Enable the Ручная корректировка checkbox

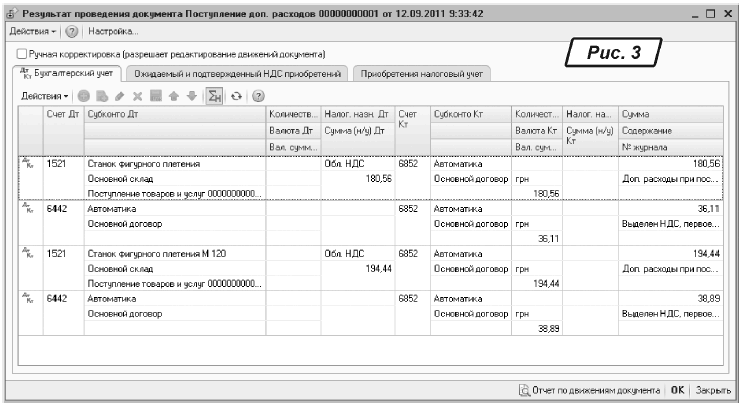click(21, 54)
